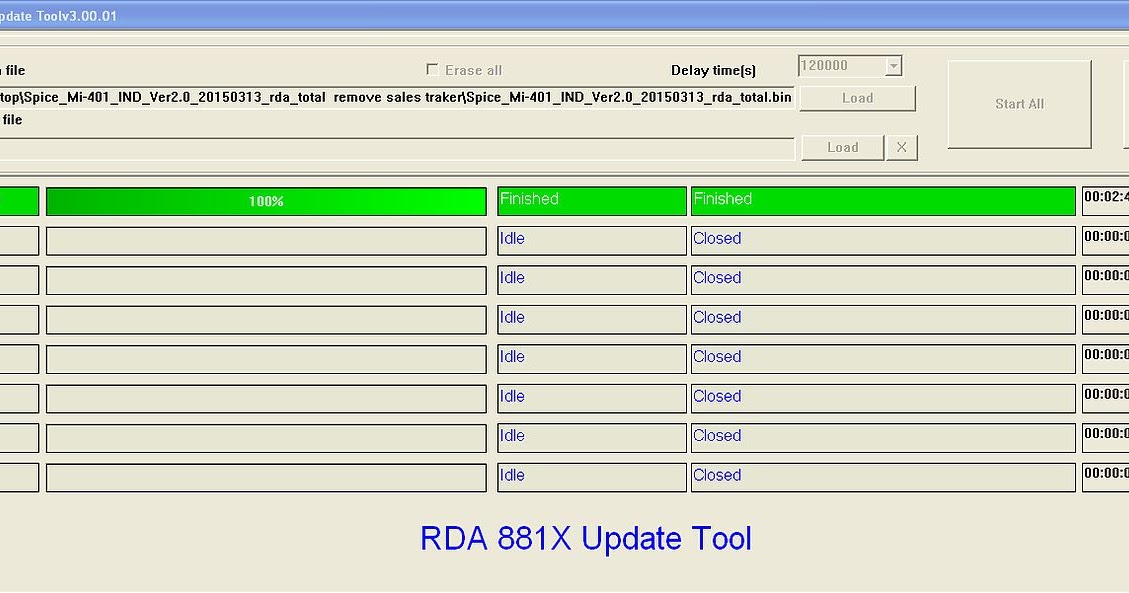The height and width of the screenshot is (593, 1129).
Task: Enable the Erase all checkbox
Action: pyautogui.click(x=432, y=69)
